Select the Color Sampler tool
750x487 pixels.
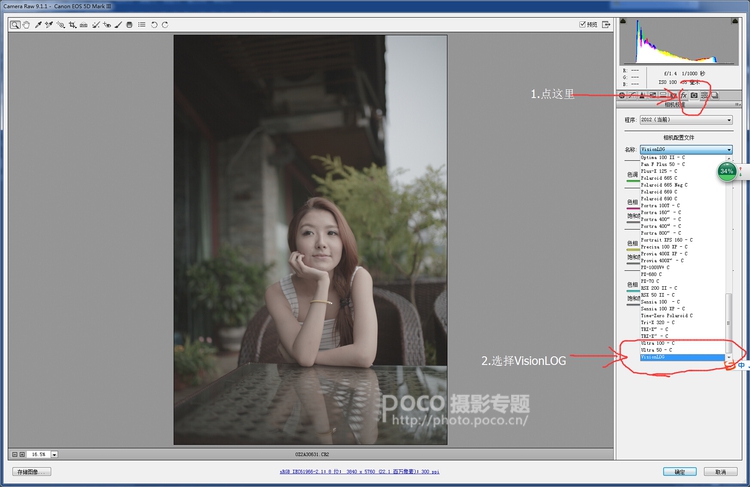[49, 24]
